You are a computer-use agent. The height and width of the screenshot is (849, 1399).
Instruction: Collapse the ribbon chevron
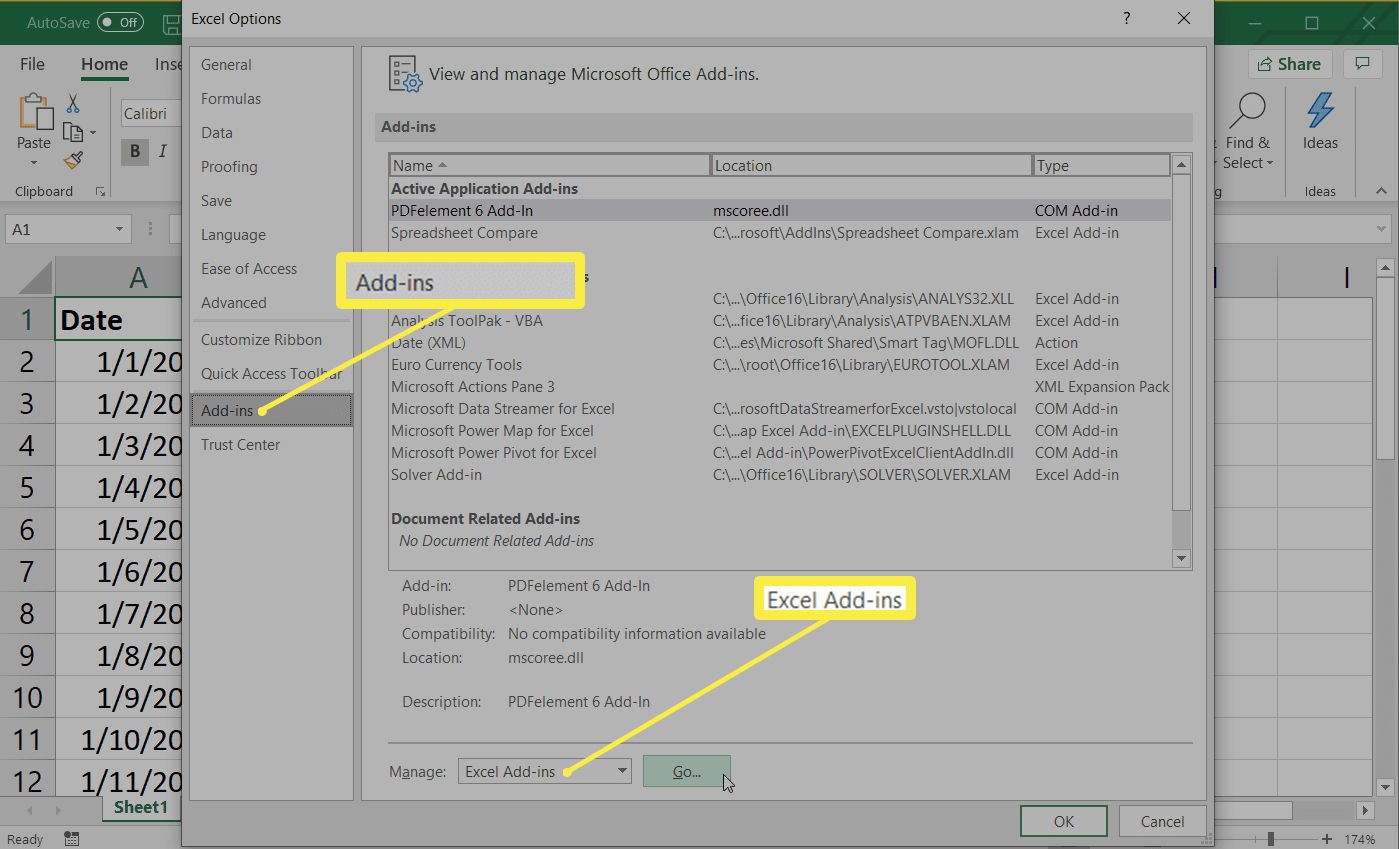tap(1381, 191)
